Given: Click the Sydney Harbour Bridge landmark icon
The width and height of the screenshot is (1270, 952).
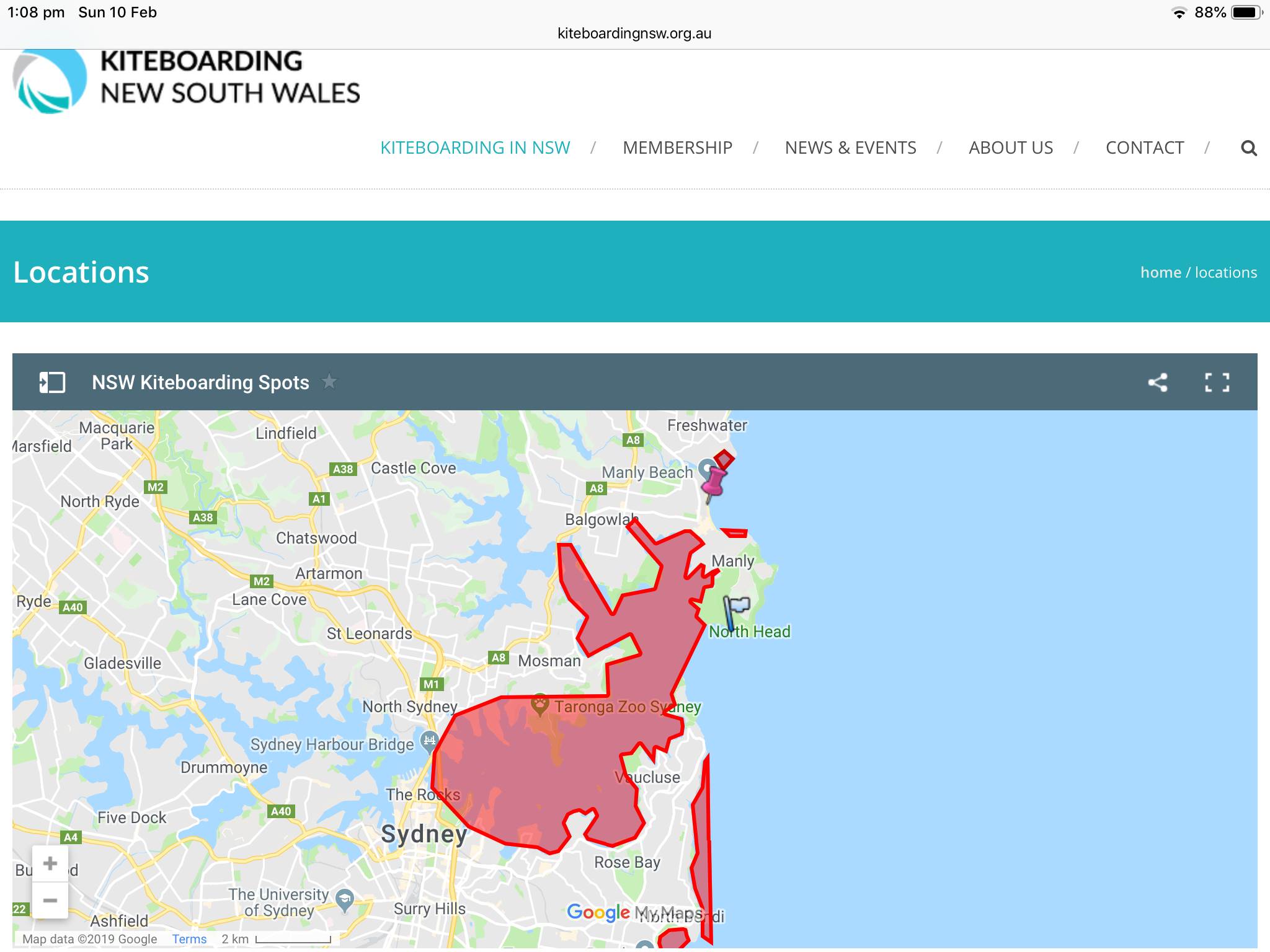Looking at the screenshot, I should point(429,740).
